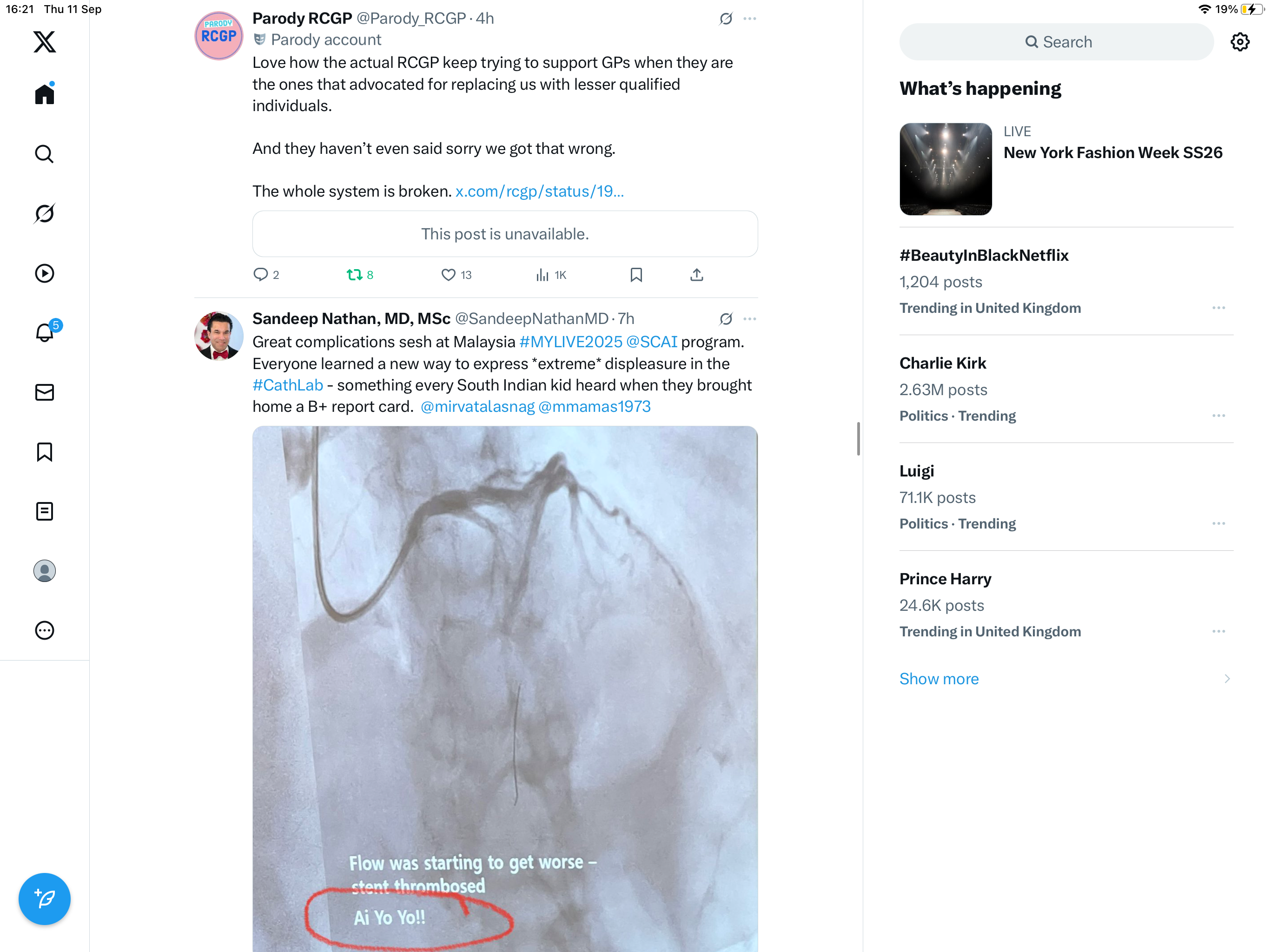This screenshot has height=952, width=1270.
Task: Open more options for Charlie Kirk trend
Action: tap(1218, 416)
